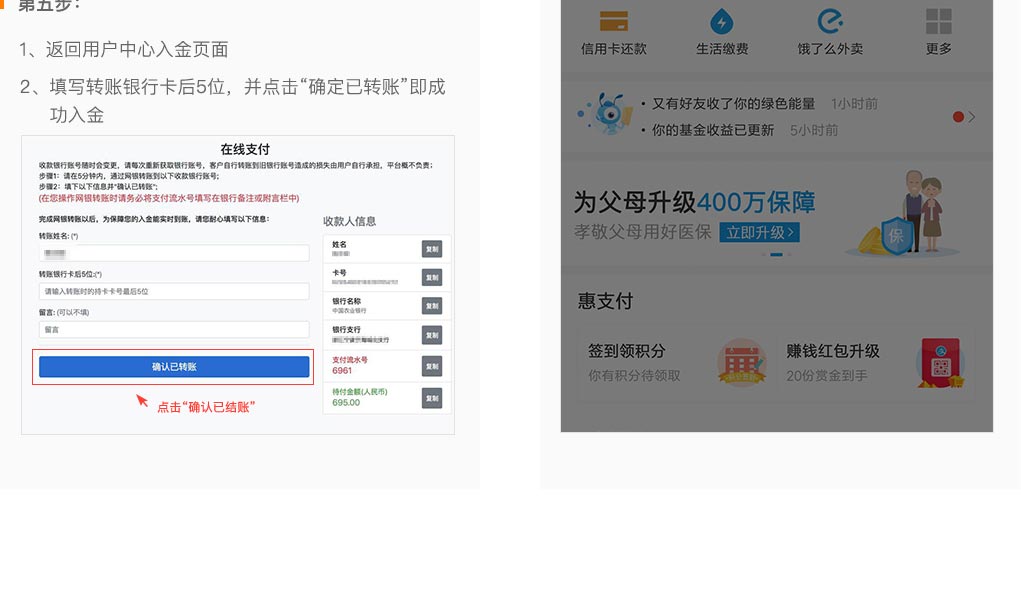1021x600 pixels.
Task: Click the 赚钱红包升级 red envelope icon
Action: [938, 362]
